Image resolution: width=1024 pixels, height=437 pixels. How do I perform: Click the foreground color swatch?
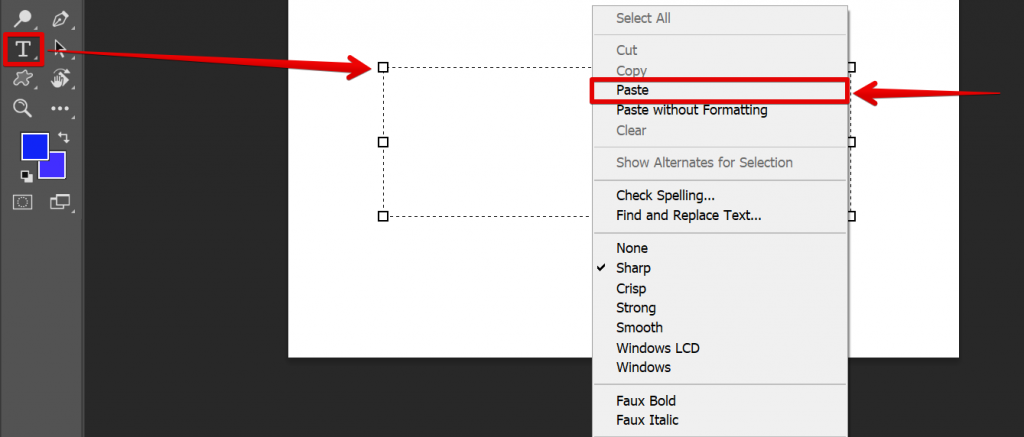coord(33,146)
